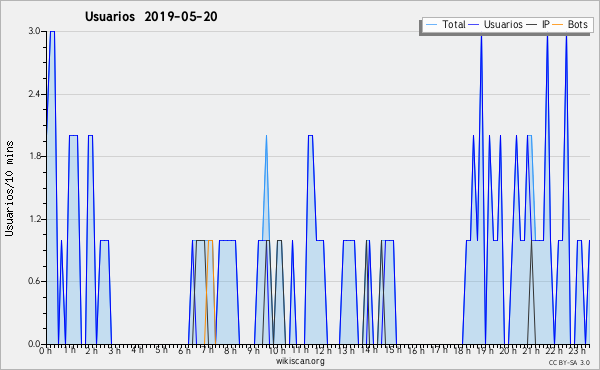The width and height of the screenshot is (600, 370).
Task: Click the 0.6 y-axis value
Action: 34,281
